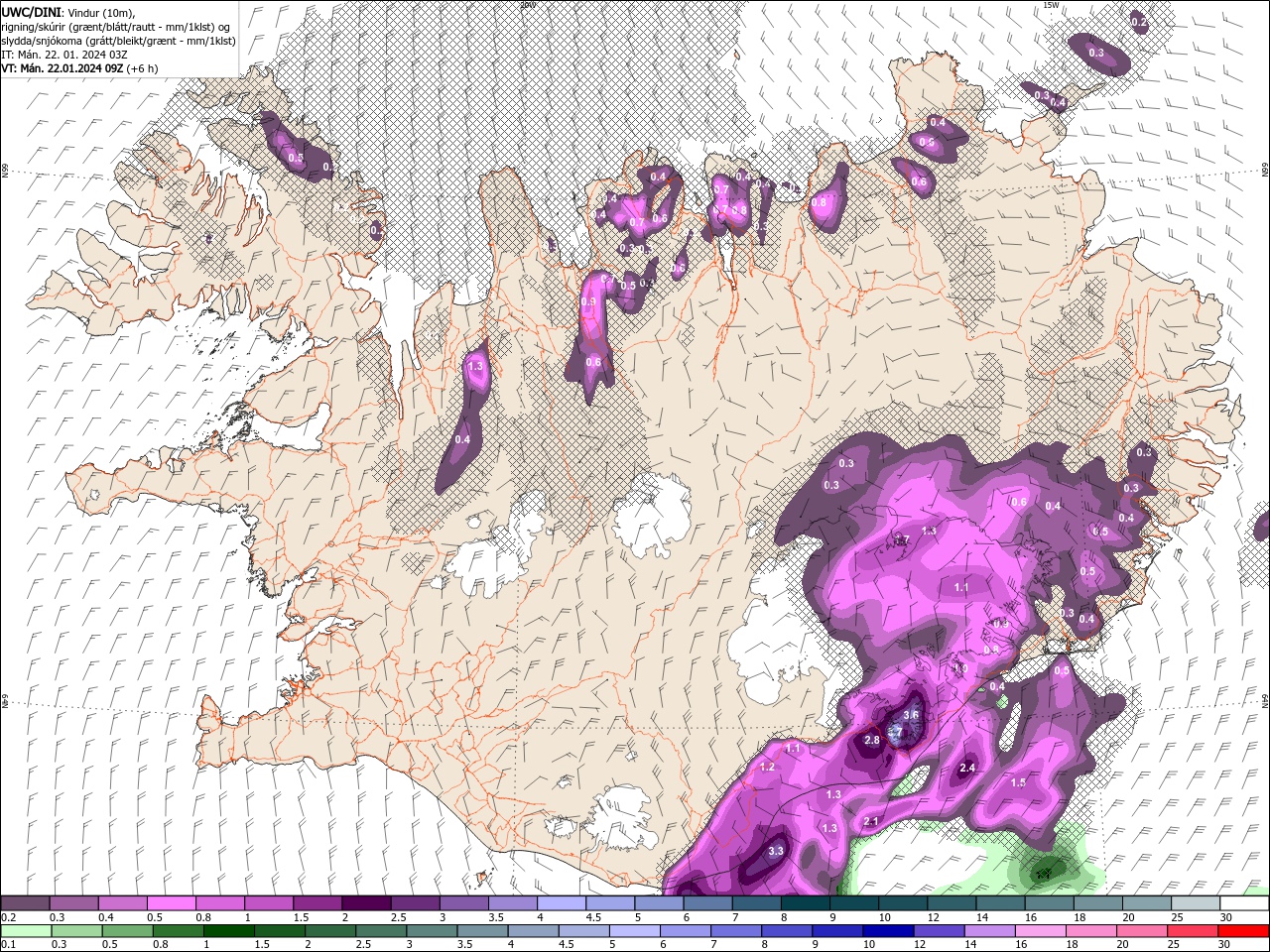The height and width of the screenshot is (952, 1270).
Task: Click the 3.5 label in upper legend row
Action: tap(498, 917)
